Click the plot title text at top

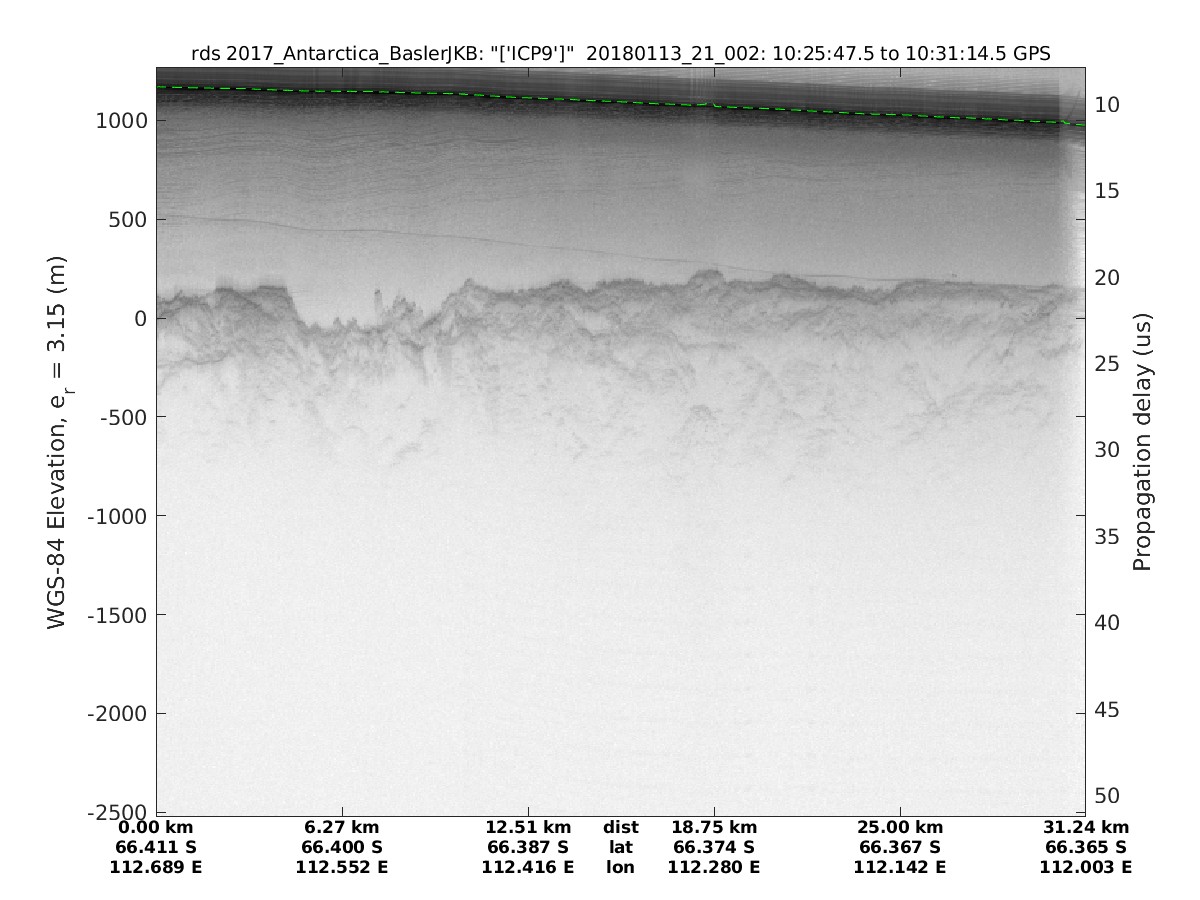point(620,54)
